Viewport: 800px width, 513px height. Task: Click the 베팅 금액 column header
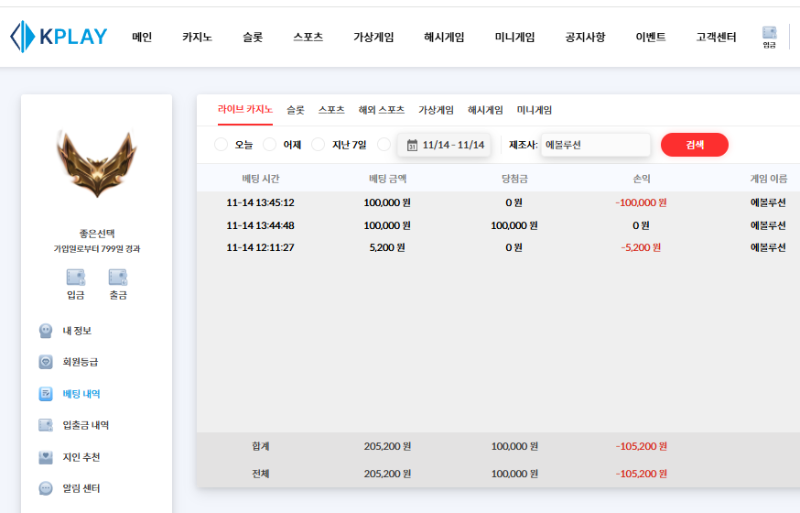point(387,179)
